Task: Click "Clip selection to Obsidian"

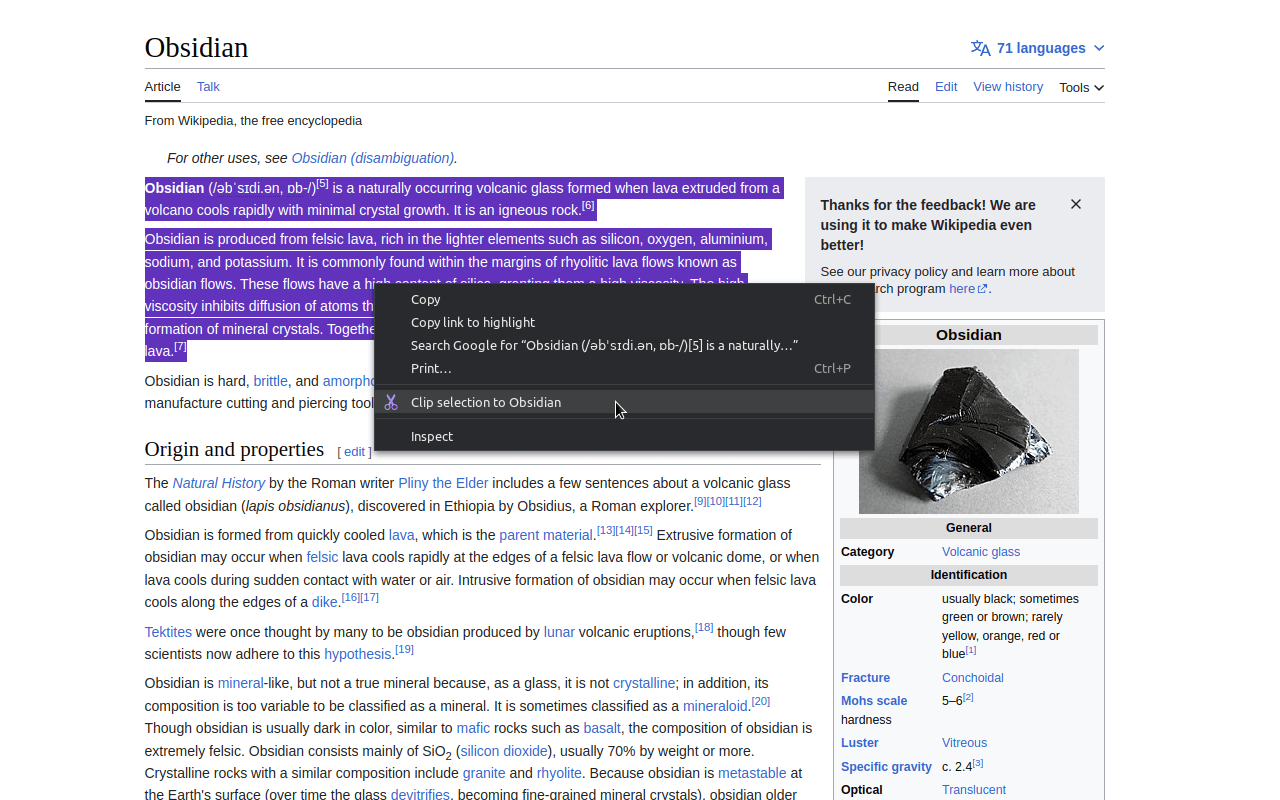Action: [486, 402]
